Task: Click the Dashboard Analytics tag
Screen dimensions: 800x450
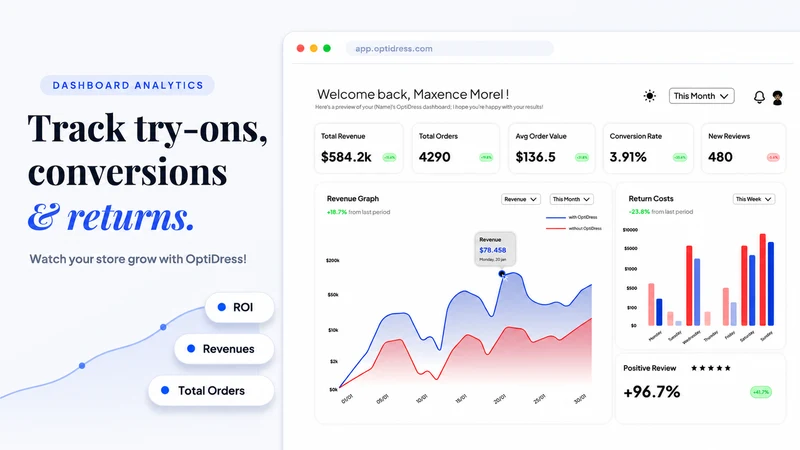Action: point(128,85)
